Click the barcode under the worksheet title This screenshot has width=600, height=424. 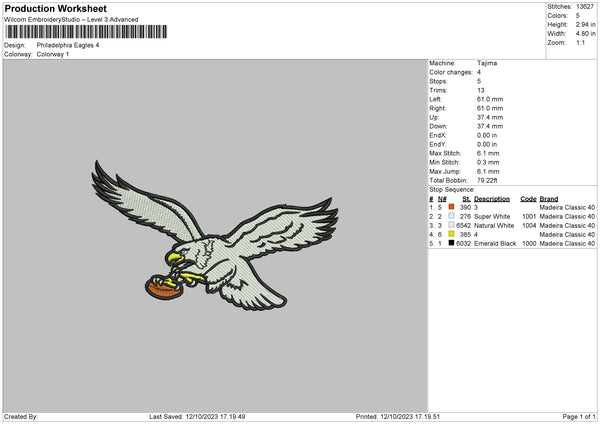coord(86,32)
